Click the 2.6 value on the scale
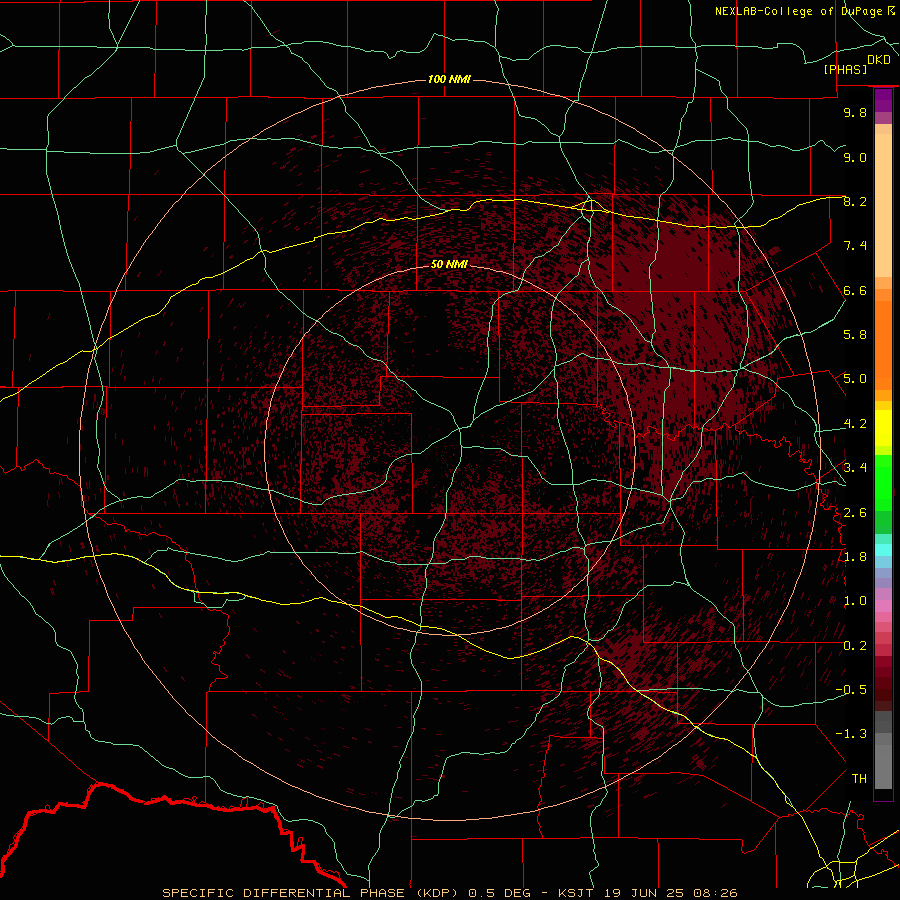This screenshot has height=900, width=900. [855, 513]
